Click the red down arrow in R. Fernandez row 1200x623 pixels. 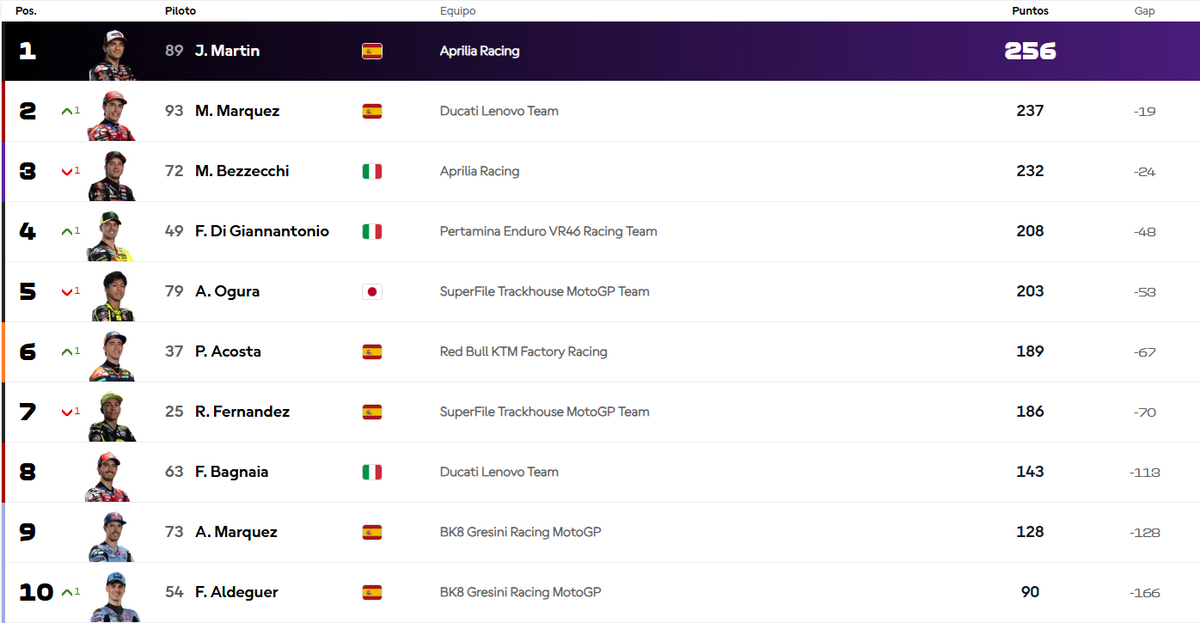(x=66, y=412)
